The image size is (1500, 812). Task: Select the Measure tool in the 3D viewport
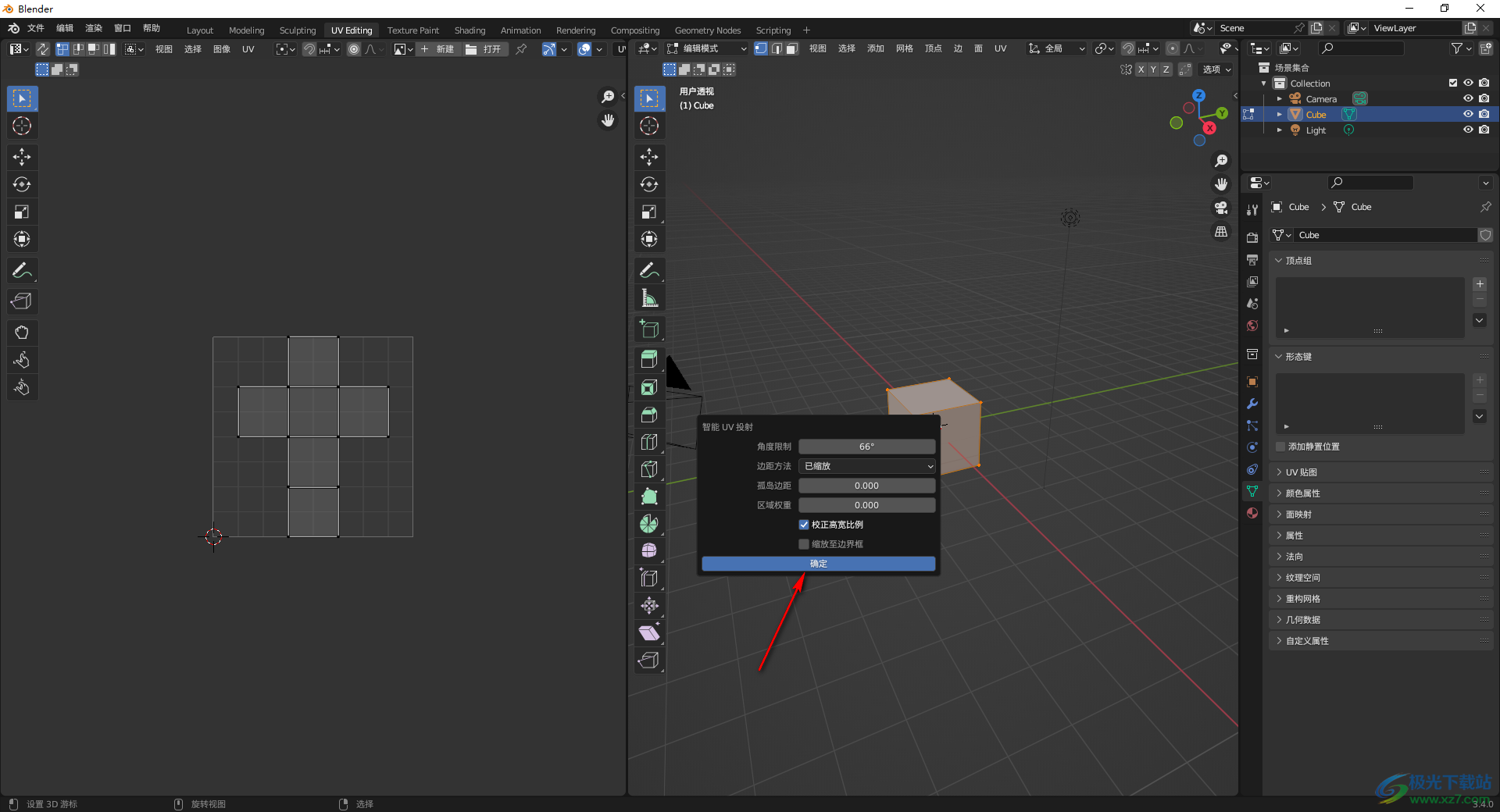click(649, 298)
